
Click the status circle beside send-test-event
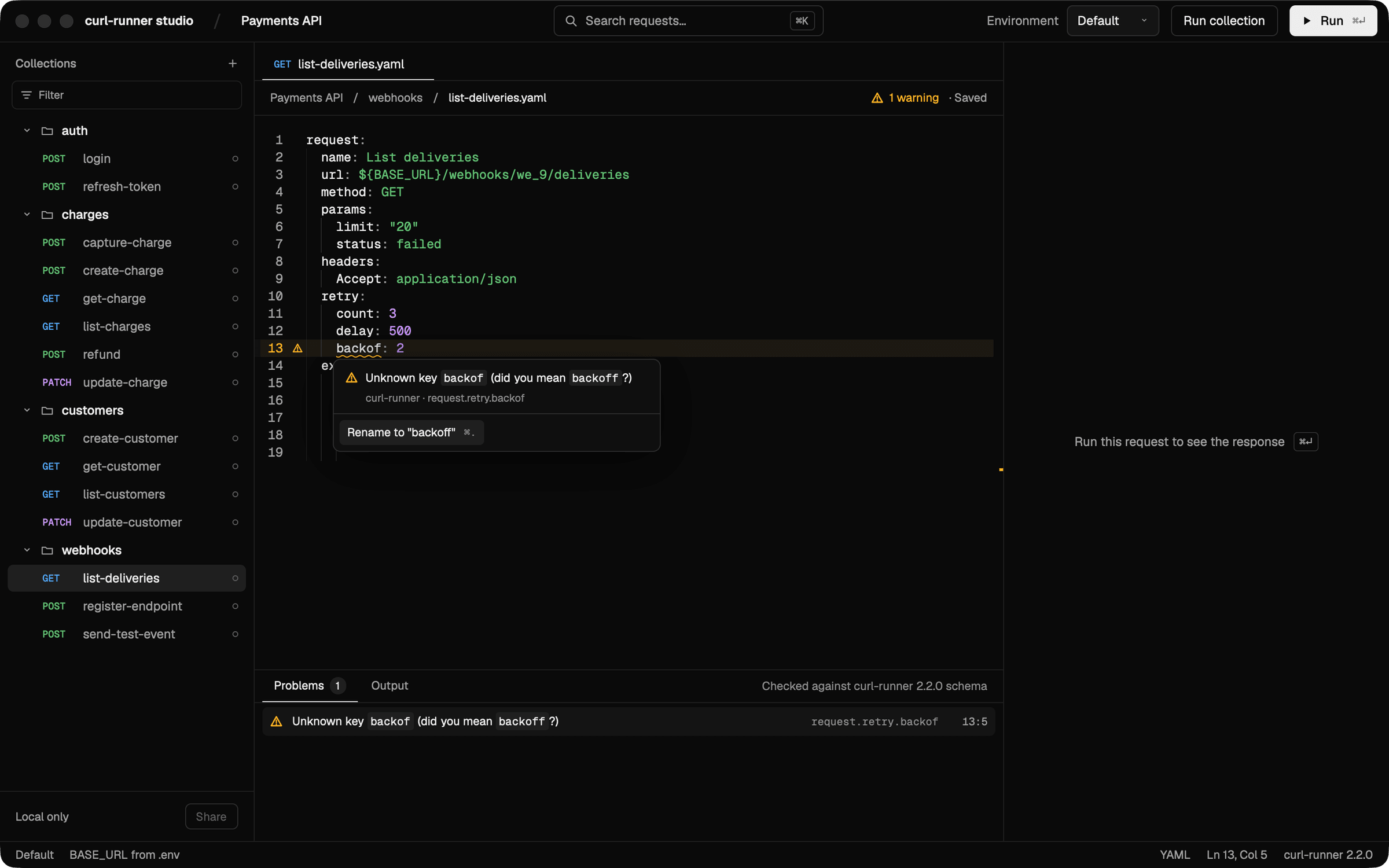235,634
